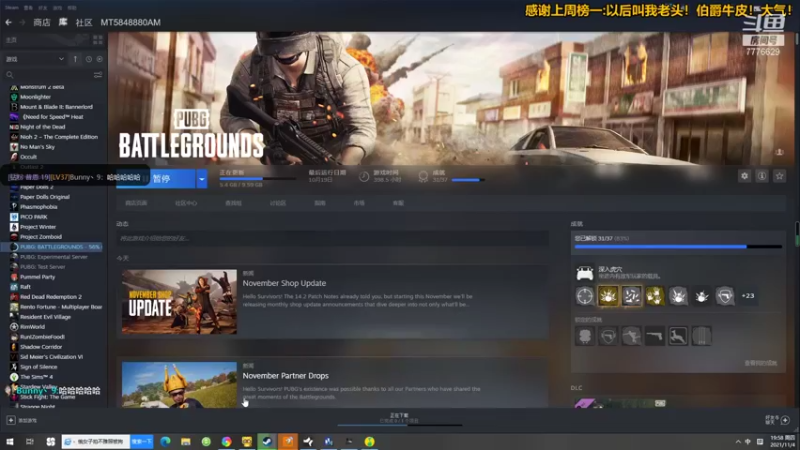
Task: Select Need for Speed Heat
Action: [x=53, y=117]
